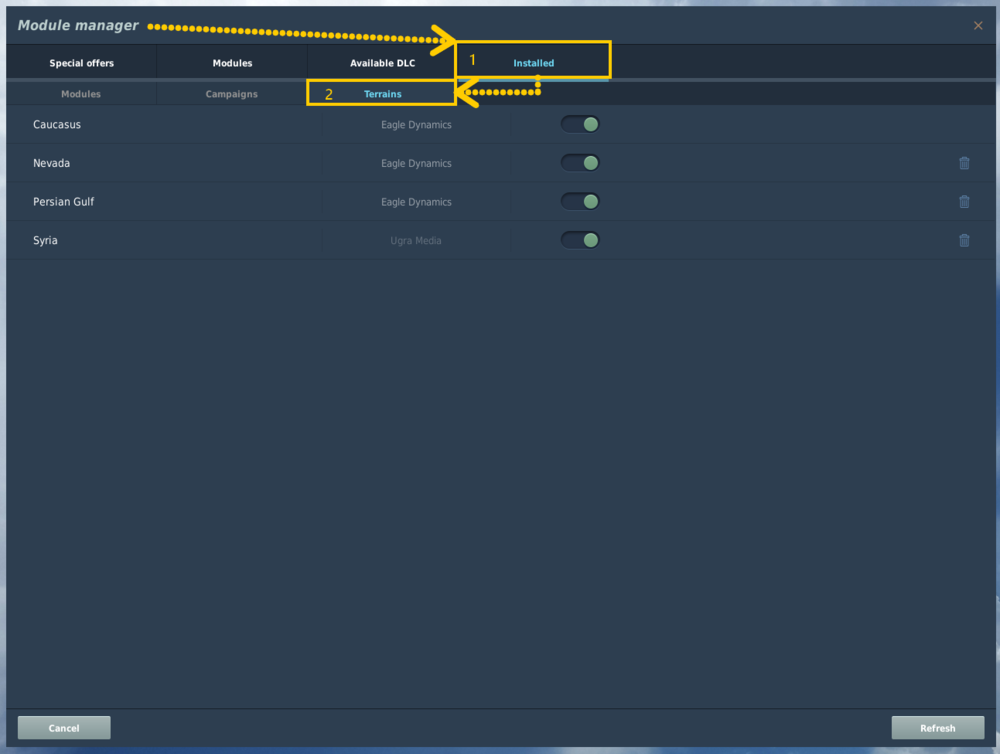Click the Ugra Media developer label
This screenshot has width=1000, height=754.
coord(416,240)
